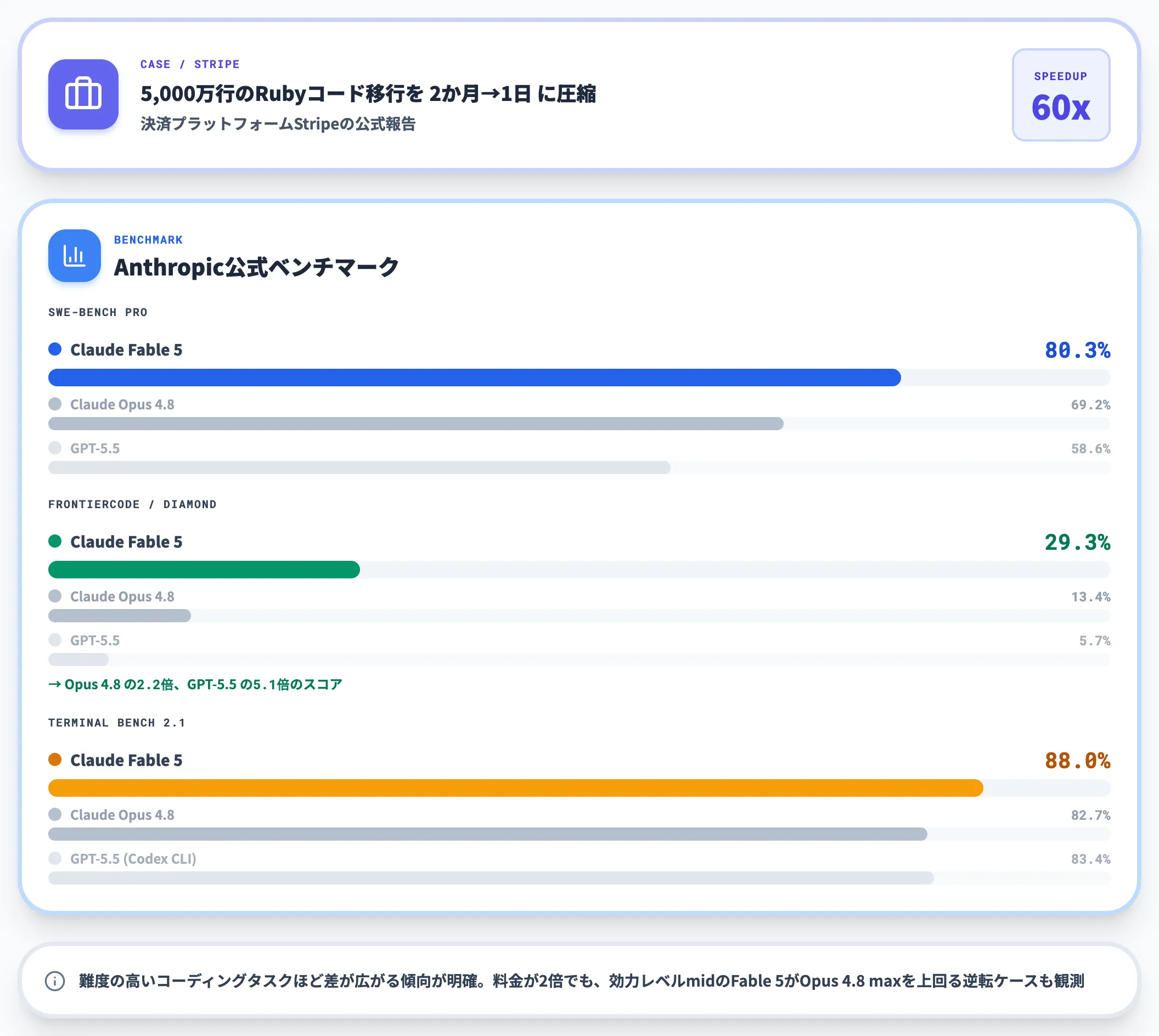Click the gray 69.2% Claude Opus 4.8 bar
The height and width of the screenshot is (1036, 1159).
pos(415,424)
